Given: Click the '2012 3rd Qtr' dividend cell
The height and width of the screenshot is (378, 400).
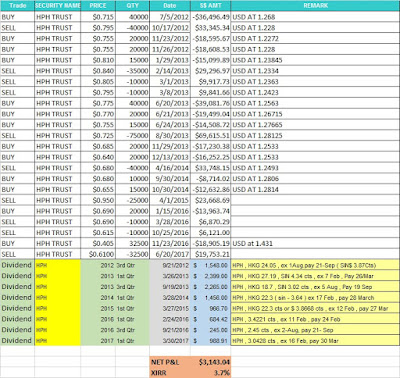Looking at the screenshot, I should point(115,265).
